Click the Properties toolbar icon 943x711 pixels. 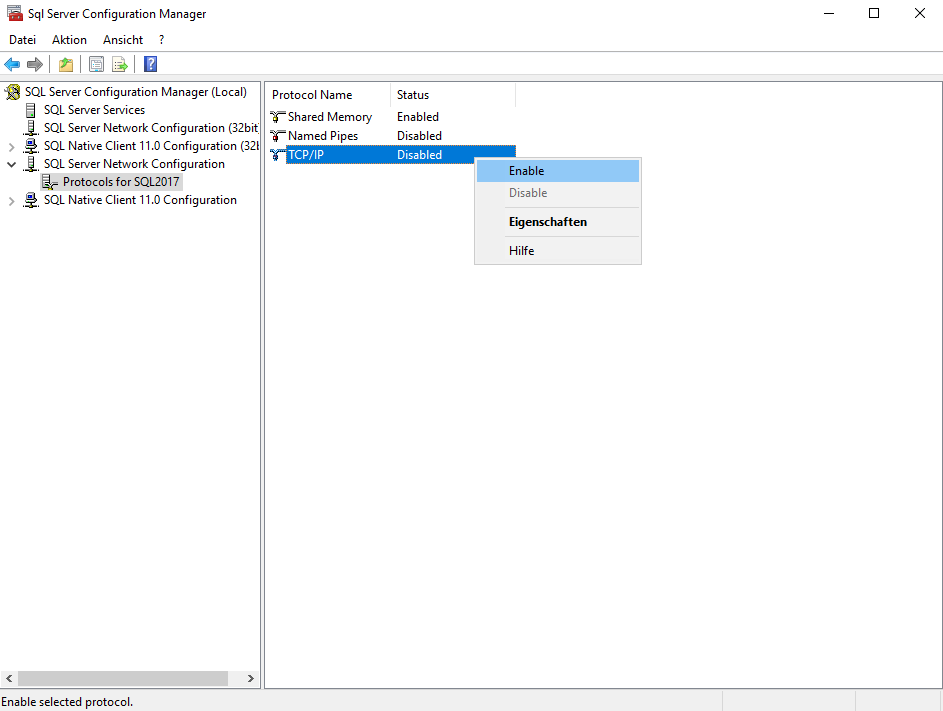coord(96,64)
